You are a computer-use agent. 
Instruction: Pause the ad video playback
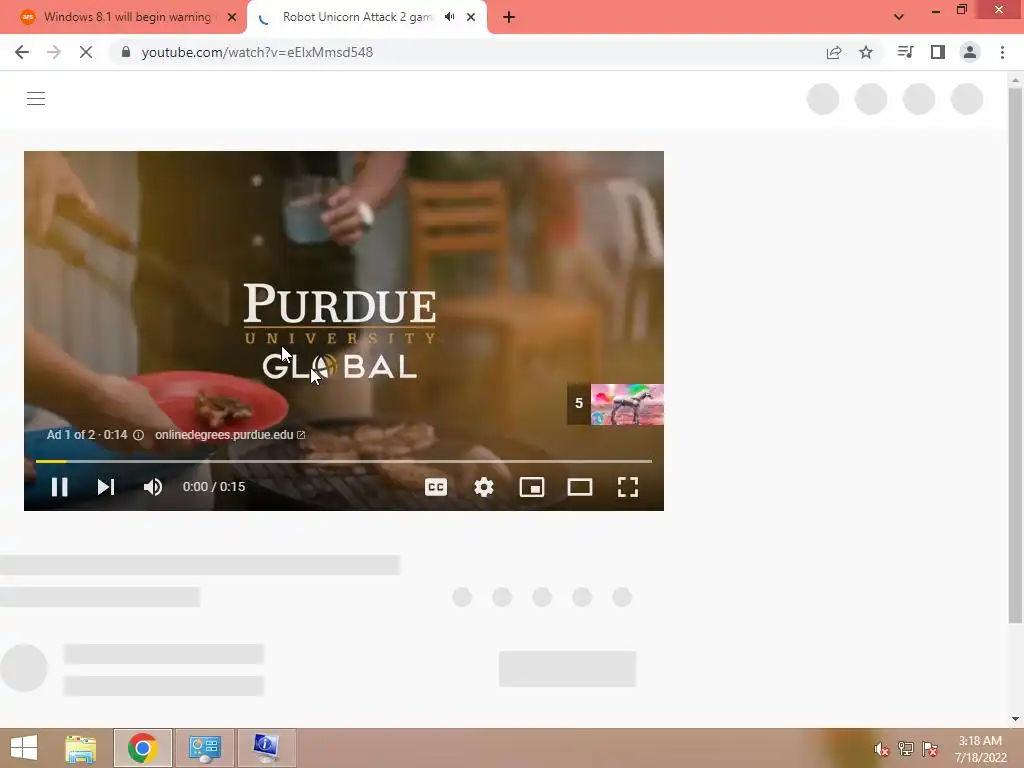click(x=59, y=487)
